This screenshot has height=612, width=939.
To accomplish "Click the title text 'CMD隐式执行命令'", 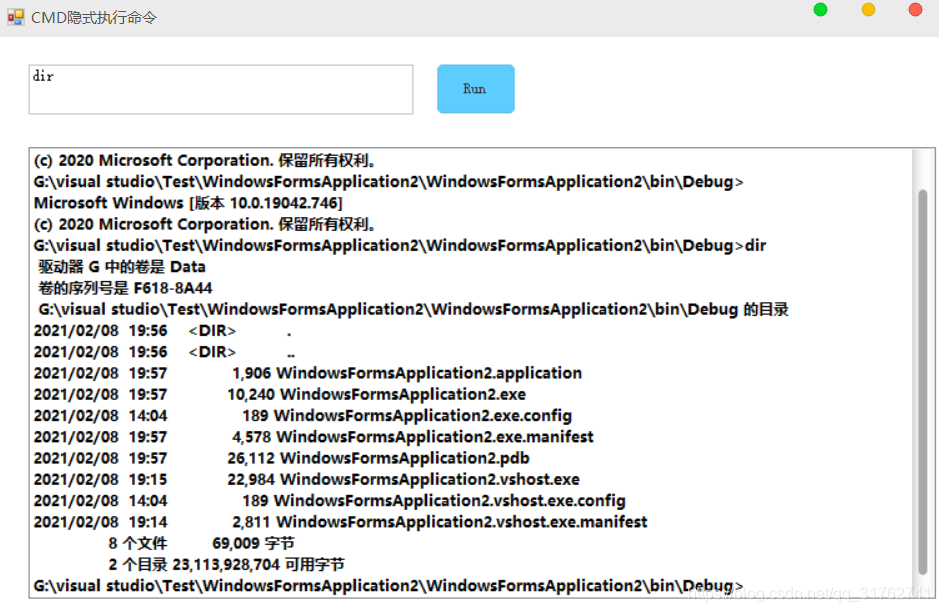I will pos(94,18).
